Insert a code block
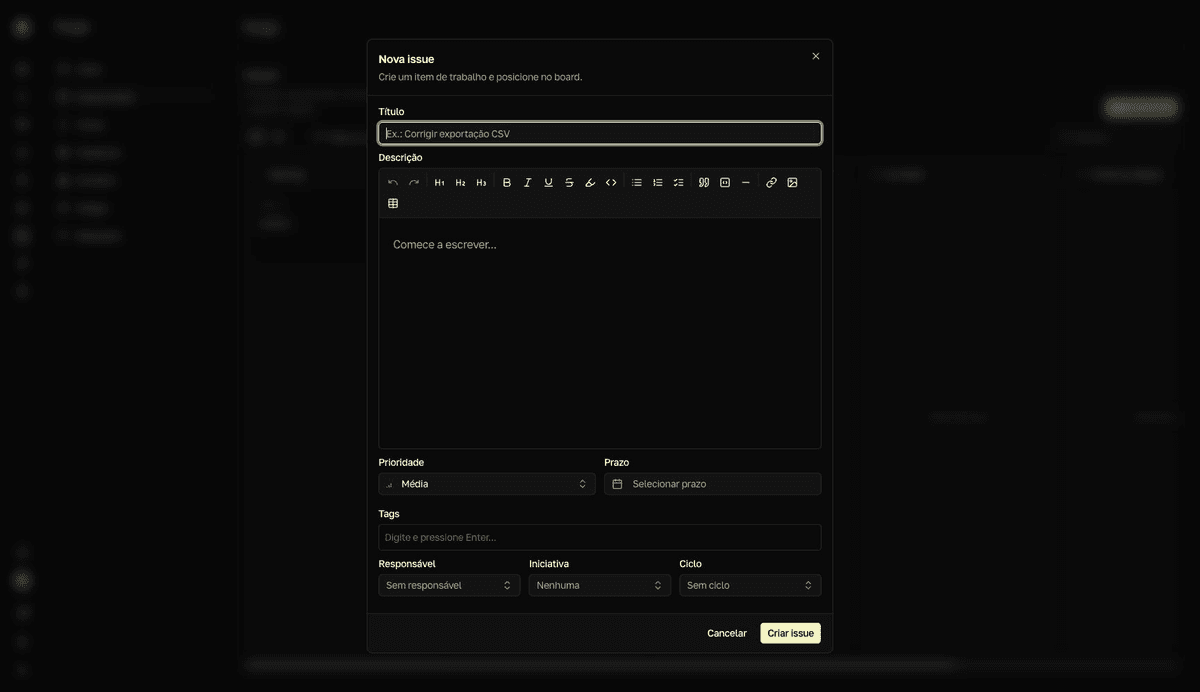Image resolution: width=1200 pixels, height=692 pixels. tap(725, 183)
